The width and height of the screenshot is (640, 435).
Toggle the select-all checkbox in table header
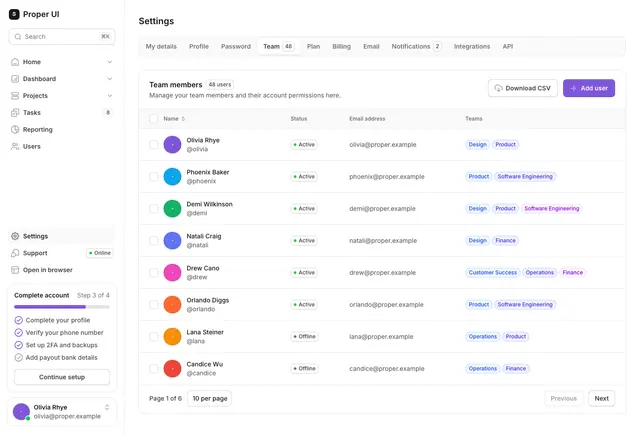tap(153, 119)
